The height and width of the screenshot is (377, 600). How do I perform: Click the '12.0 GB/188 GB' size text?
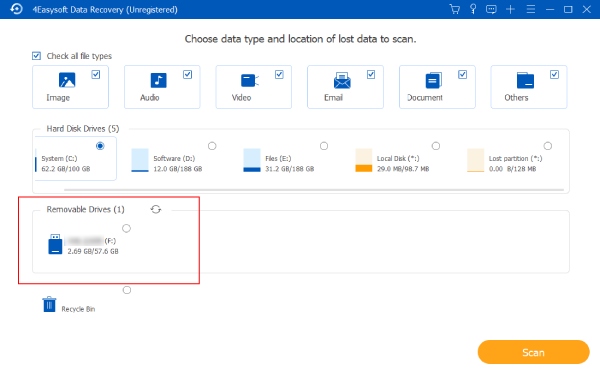pyautogui.click(x=178, y=169)
